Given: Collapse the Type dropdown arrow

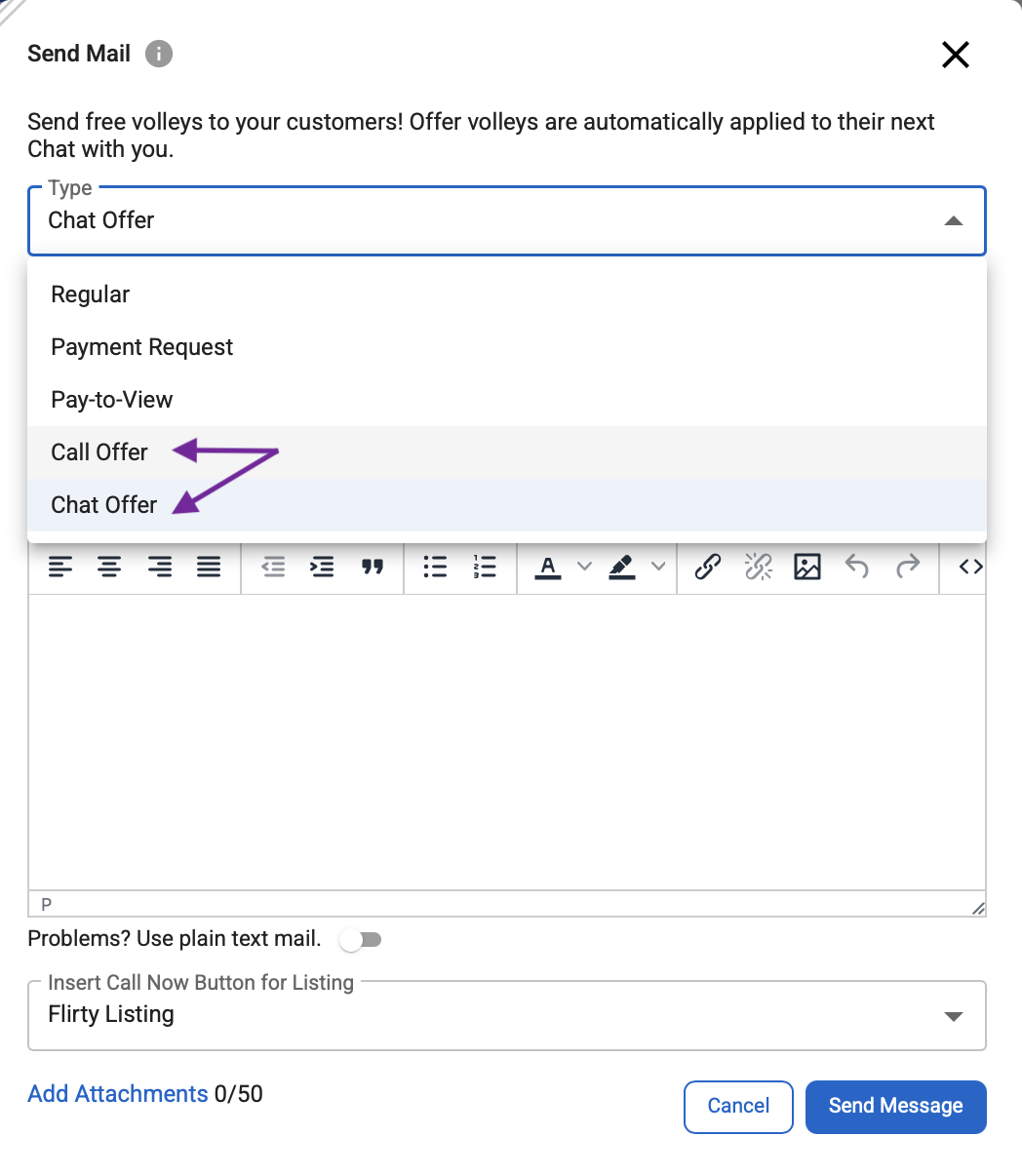Looking at the screenshot, I should click(954, 221).
